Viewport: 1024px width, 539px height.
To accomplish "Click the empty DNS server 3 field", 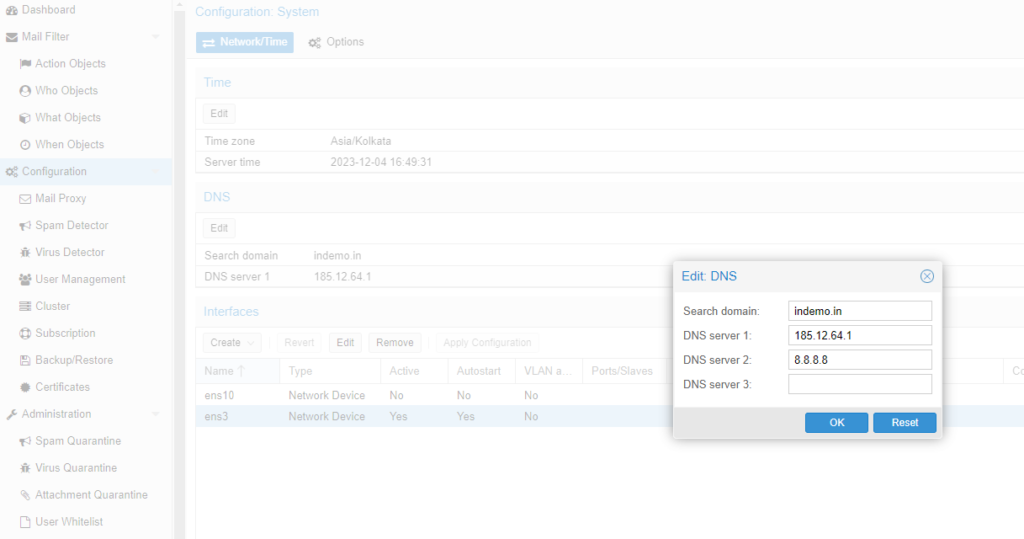I will (859, 384).
